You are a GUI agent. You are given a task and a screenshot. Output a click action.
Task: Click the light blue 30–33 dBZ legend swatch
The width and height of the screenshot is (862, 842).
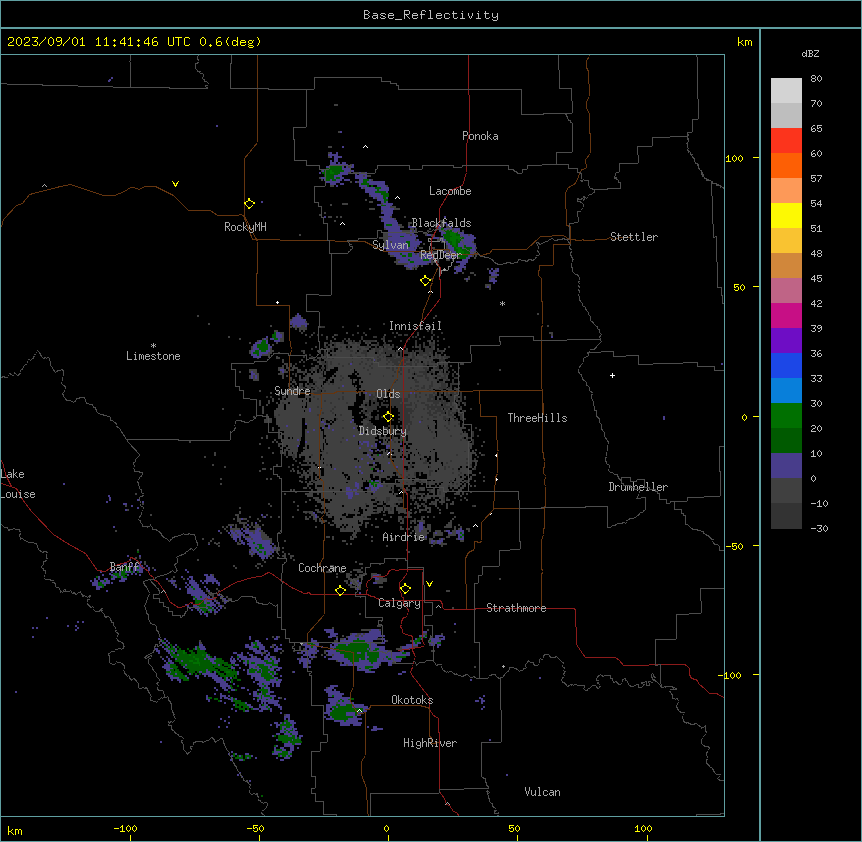[x=786, y=391]
